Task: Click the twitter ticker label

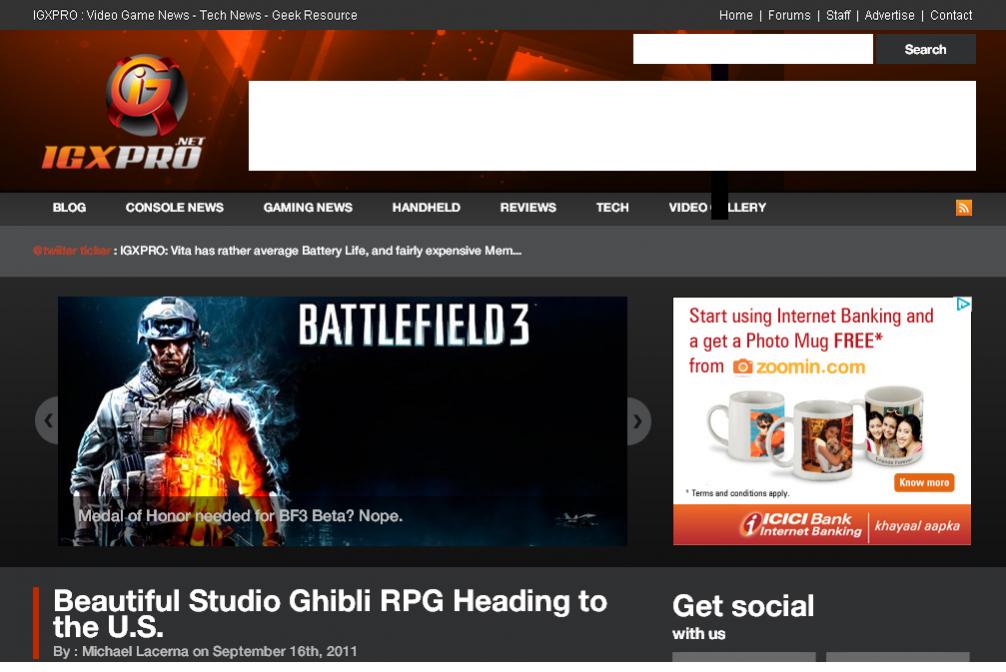Action: coord(72,250)
